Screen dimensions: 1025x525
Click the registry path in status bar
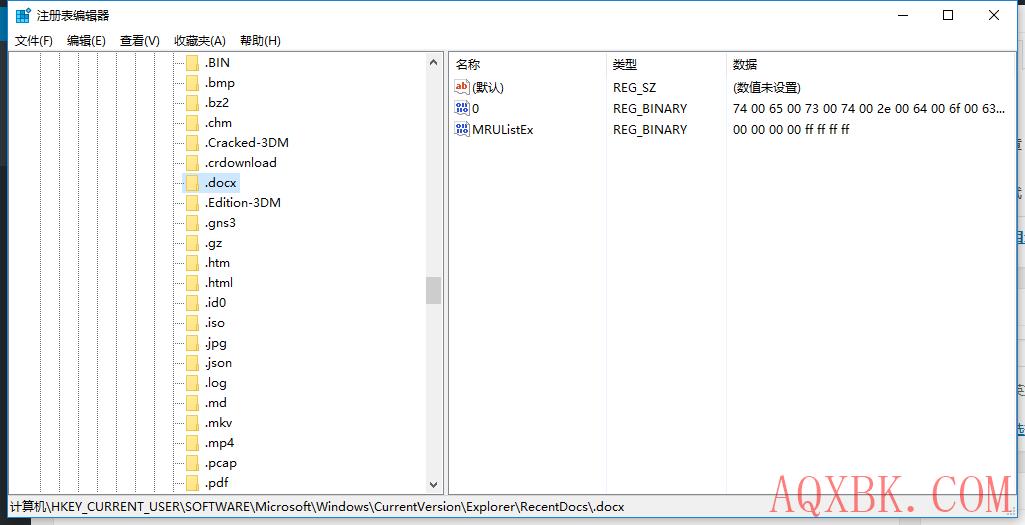click(317, 507)
